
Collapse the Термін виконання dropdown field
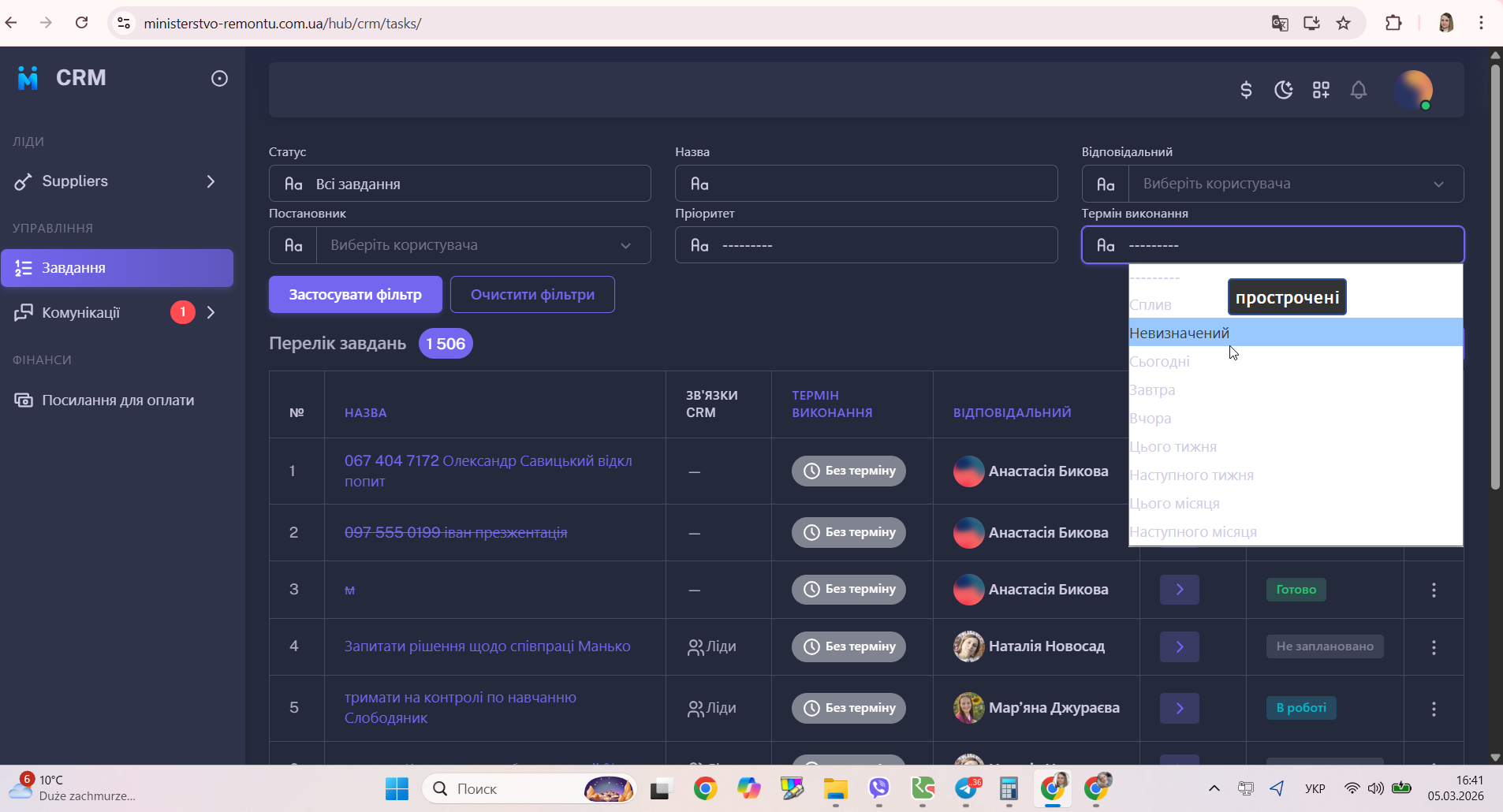[x=1273, y=245]
